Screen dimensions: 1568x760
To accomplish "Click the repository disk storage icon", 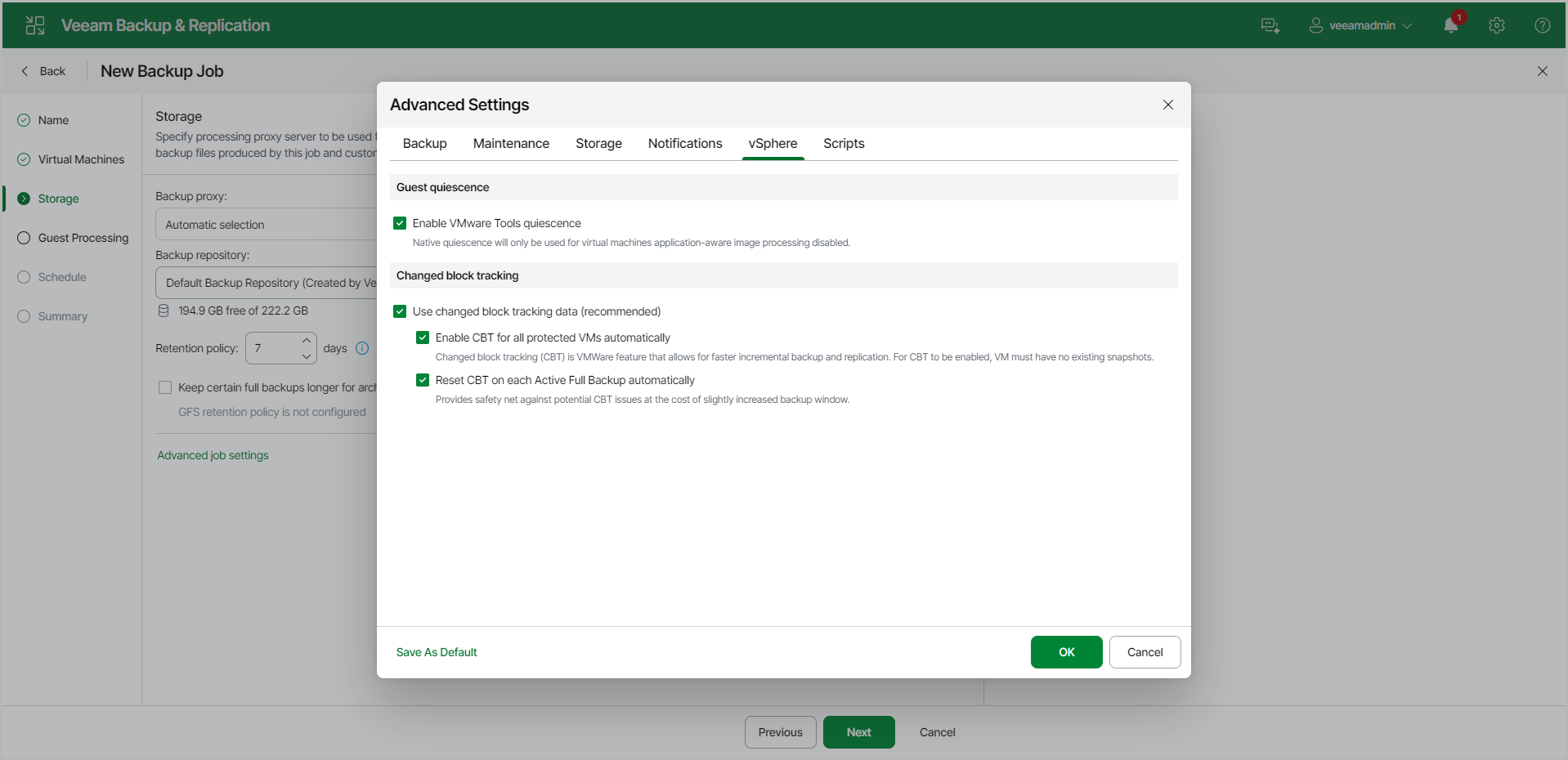I will pyautogui.click(x=164, y=311).
